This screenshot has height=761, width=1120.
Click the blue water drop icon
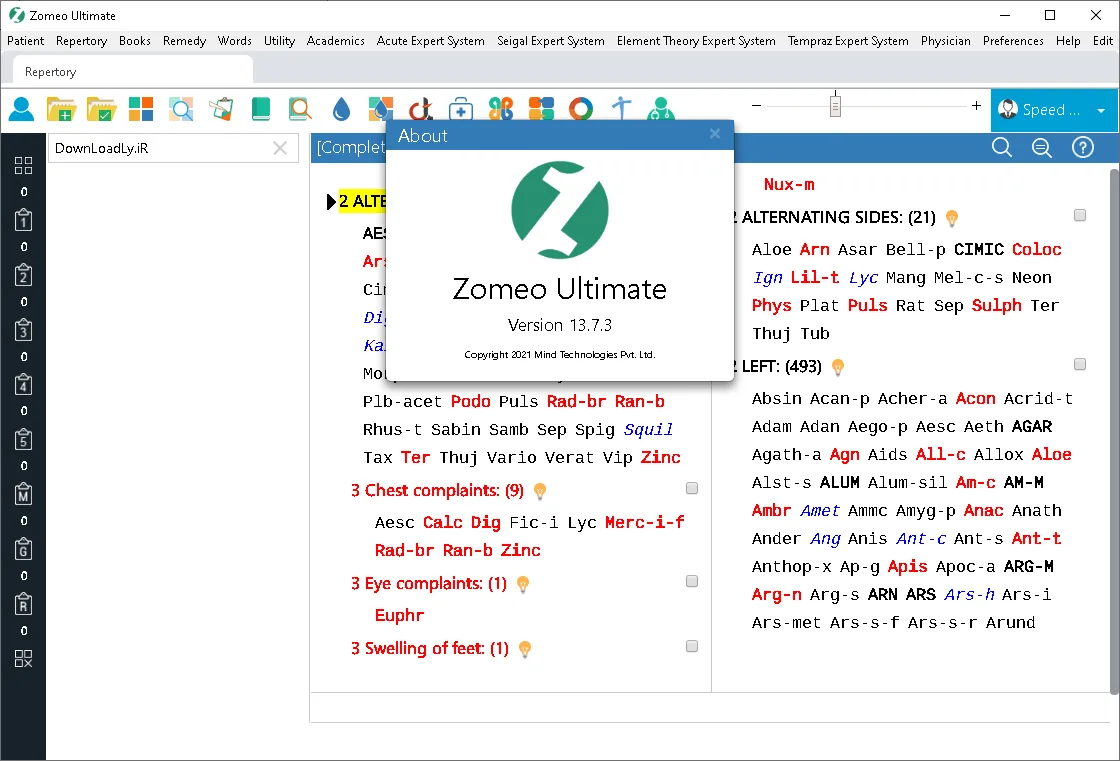[341, 109]
